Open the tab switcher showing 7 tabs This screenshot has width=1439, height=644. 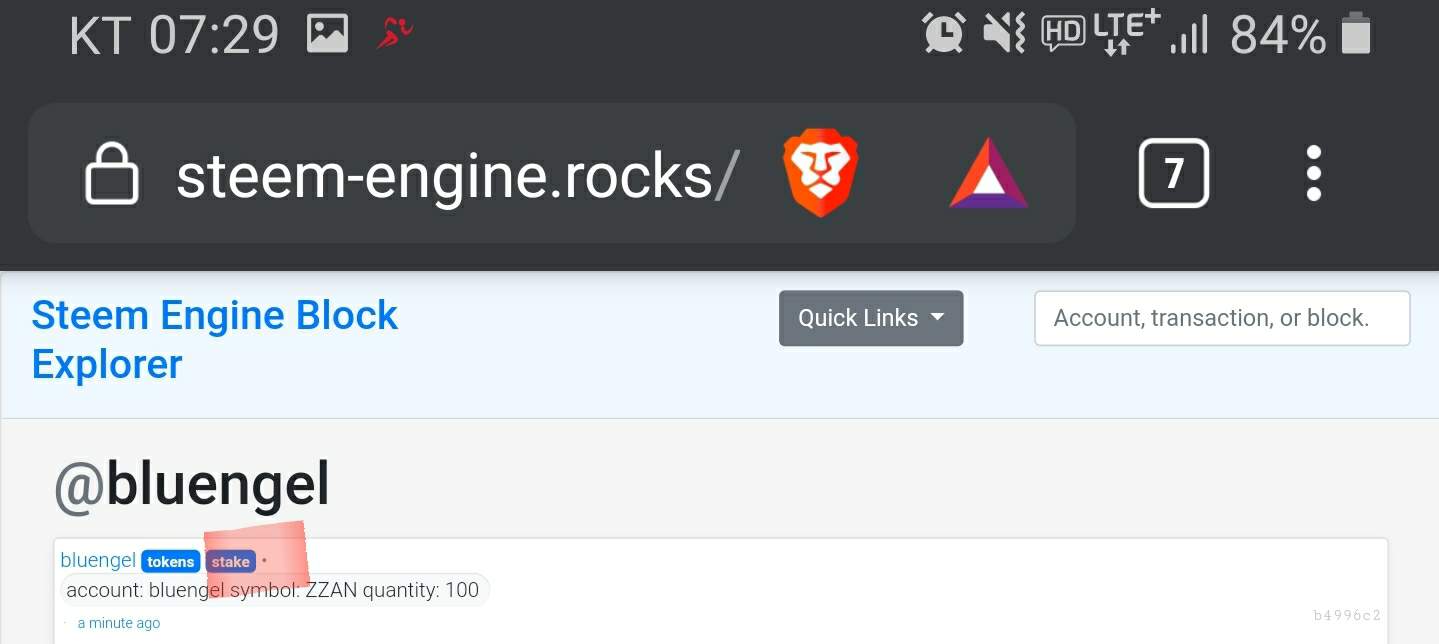pos(1173,174)
